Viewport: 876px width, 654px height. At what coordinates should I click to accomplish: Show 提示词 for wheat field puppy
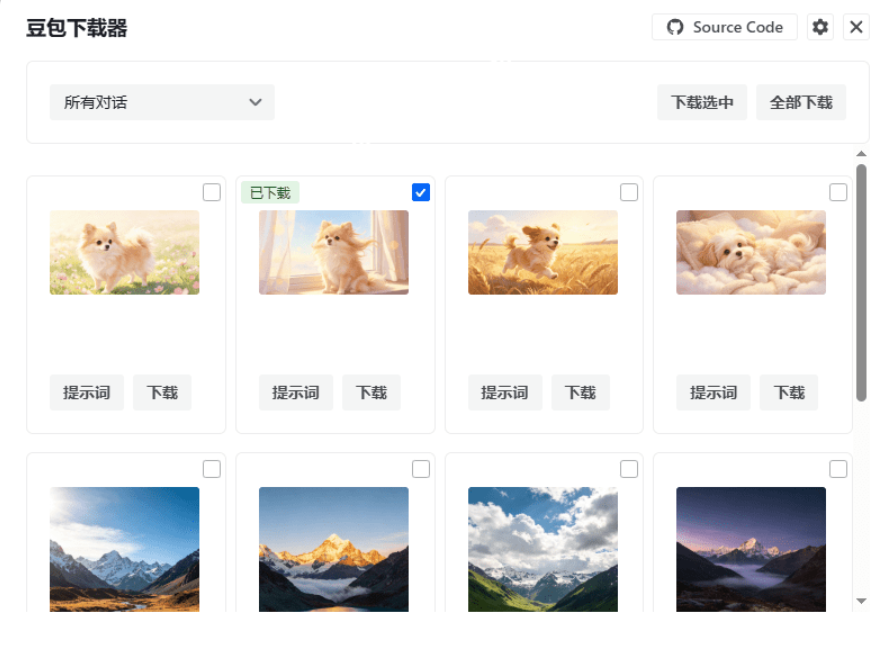pos(505,393)
